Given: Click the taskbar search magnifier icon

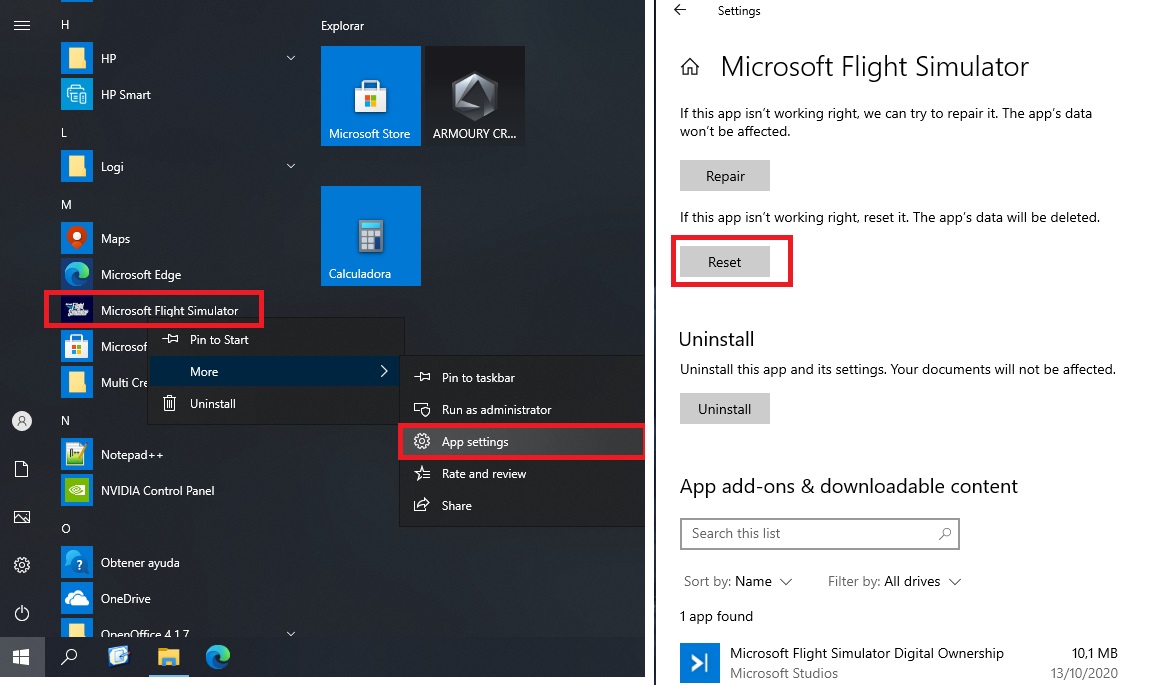Looking at the screenshot, I should [69, 656].
